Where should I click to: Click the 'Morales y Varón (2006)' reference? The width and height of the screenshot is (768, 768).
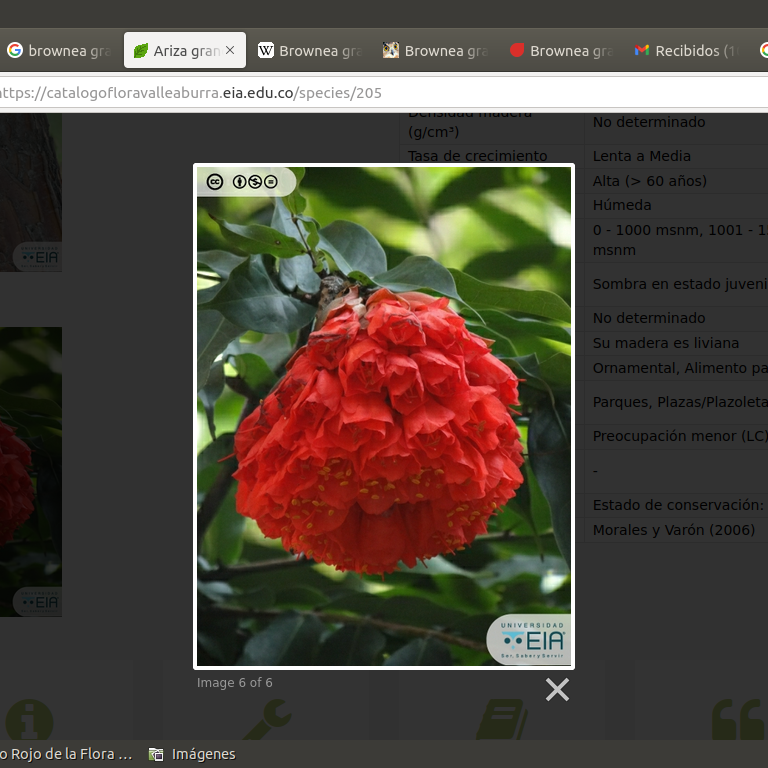pyautogui.click(x=673, y=530)
